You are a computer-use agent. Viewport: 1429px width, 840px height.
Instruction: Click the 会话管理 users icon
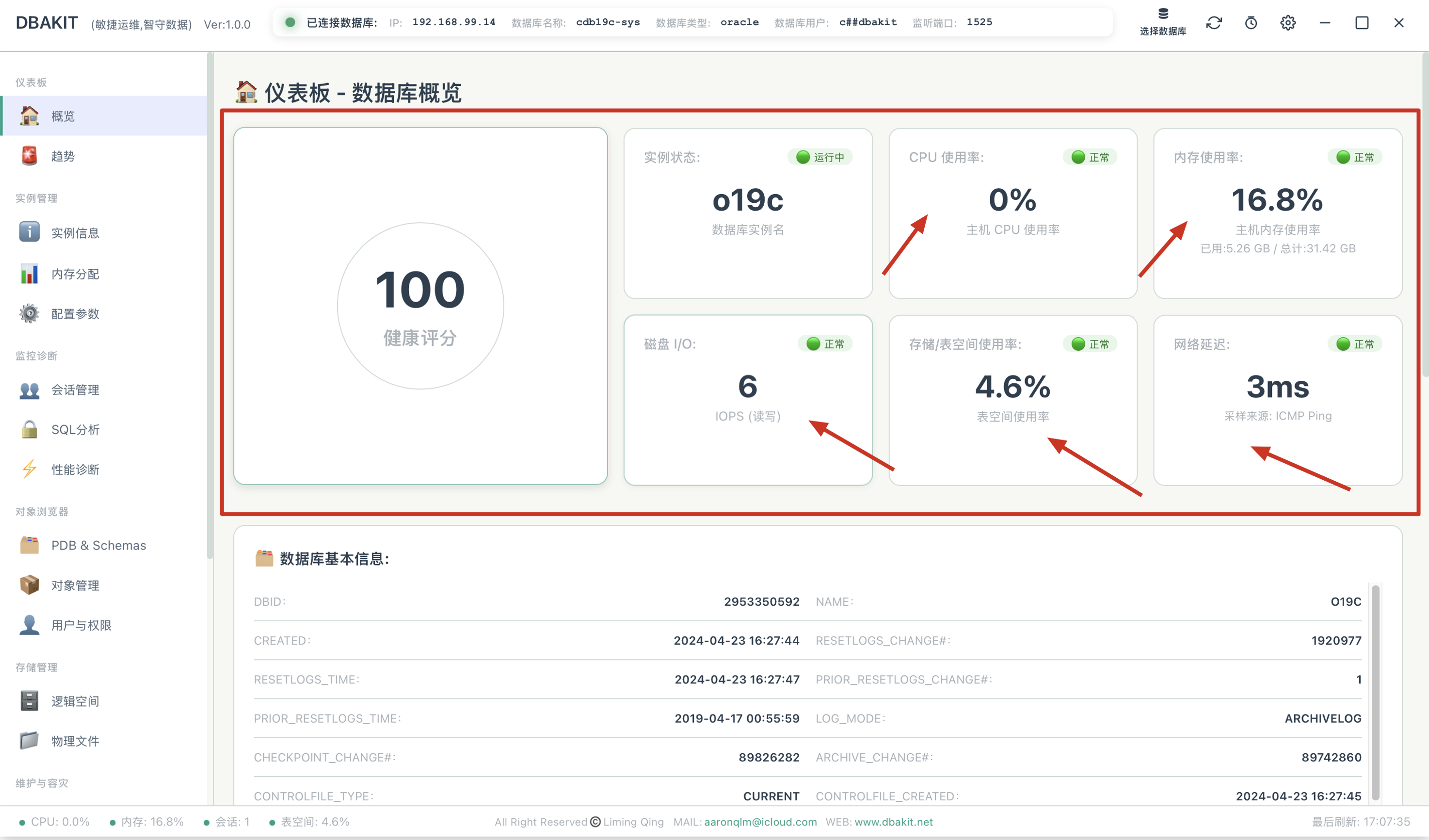click(x=30, y=390)
